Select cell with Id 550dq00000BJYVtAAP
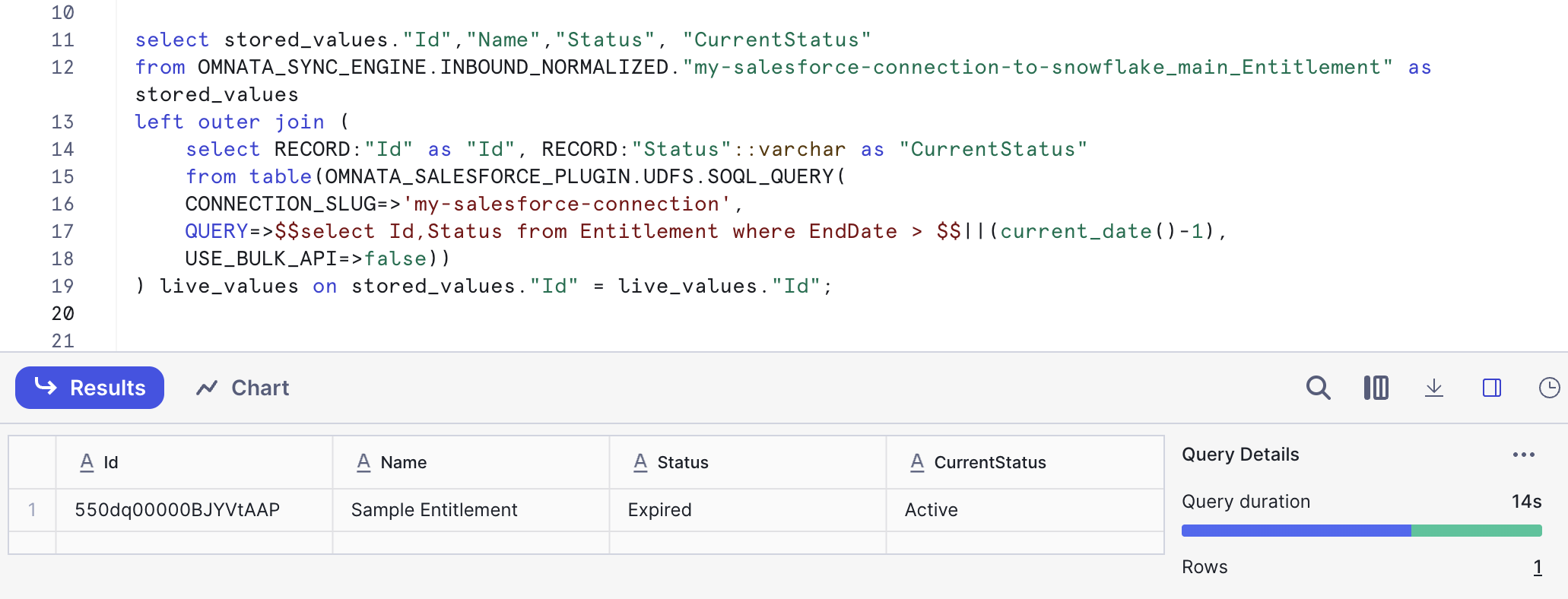 pos(177,509)
